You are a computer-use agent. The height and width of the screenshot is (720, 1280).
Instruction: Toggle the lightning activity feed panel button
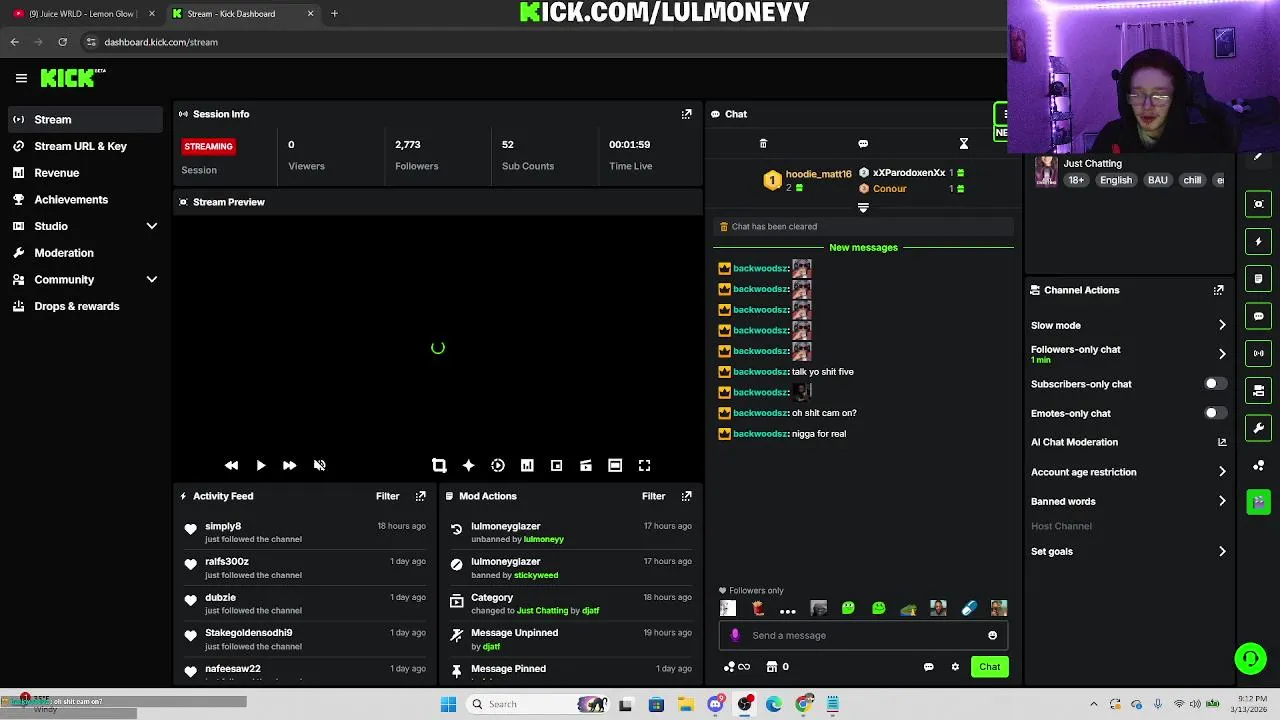coord(1259,241)
